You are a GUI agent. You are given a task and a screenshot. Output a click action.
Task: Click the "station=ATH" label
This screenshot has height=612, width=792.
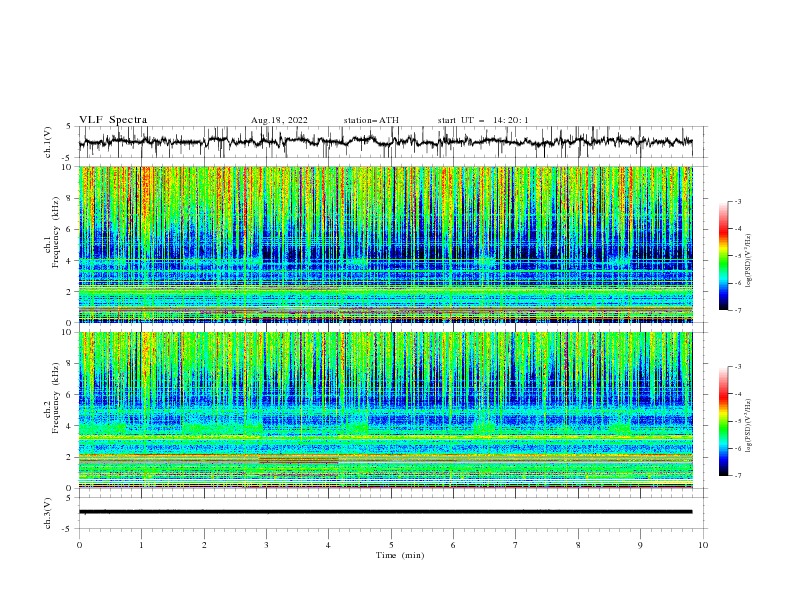pos(371,120)
